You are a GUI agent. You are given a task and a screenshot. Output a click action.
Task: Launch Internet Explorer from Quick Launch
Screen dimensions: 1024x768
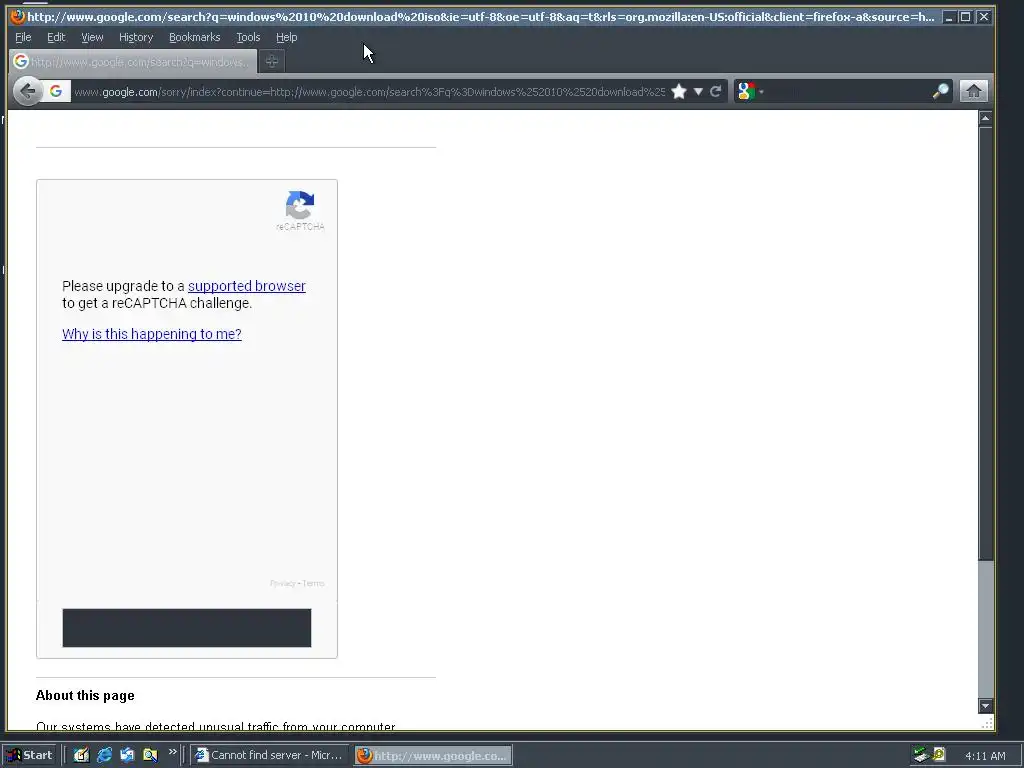pyautogui.click(x=104, y=755)
